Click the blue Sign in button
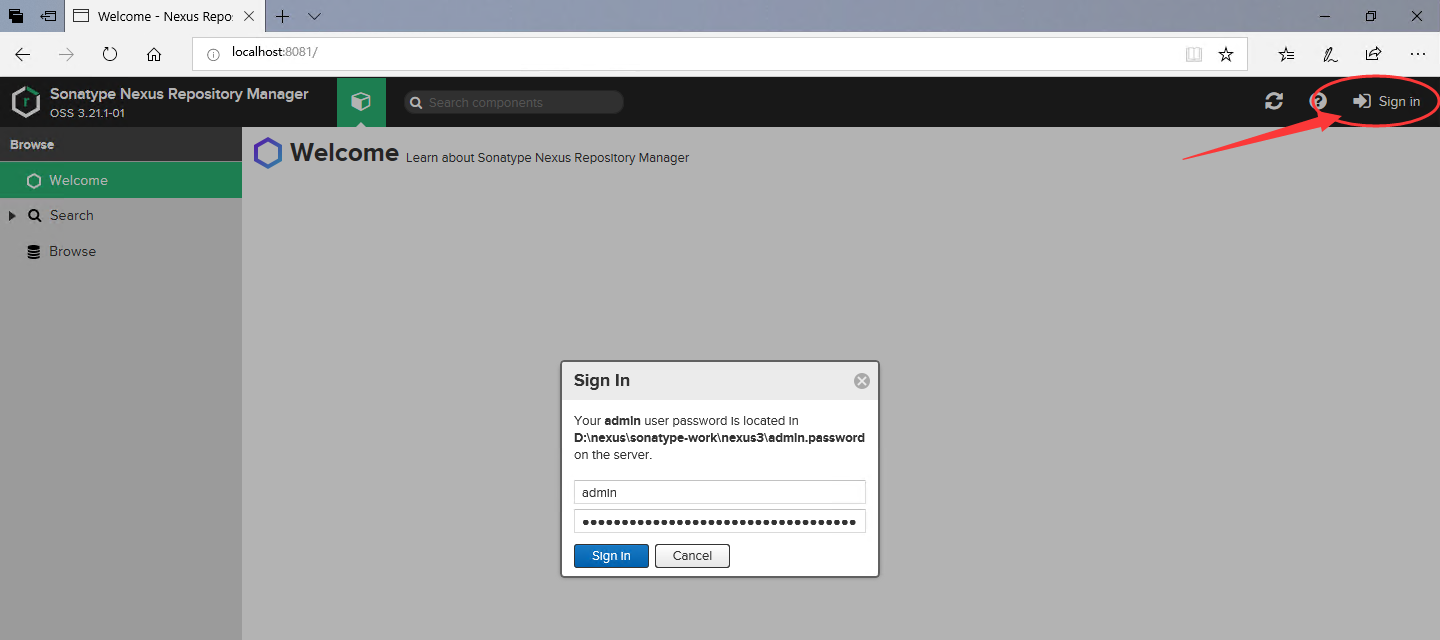The height and width of the screenshot is (640, 1440). pos(611,556)
